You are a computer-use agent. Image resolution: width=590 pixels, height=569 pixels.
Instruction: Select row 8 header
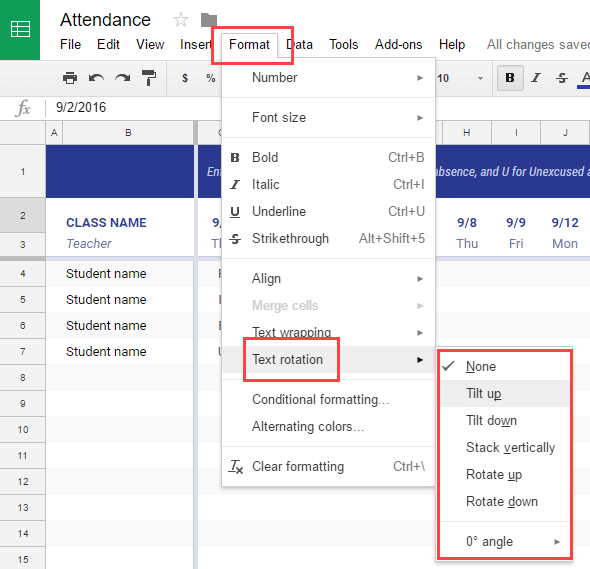(x=23, y=377)
